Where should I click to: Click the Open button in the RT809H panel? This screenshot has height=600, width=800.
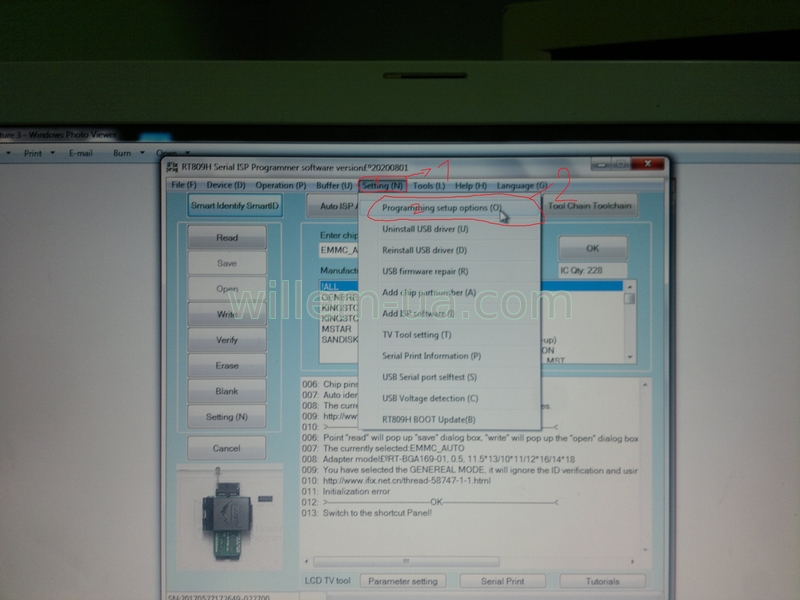227,289
